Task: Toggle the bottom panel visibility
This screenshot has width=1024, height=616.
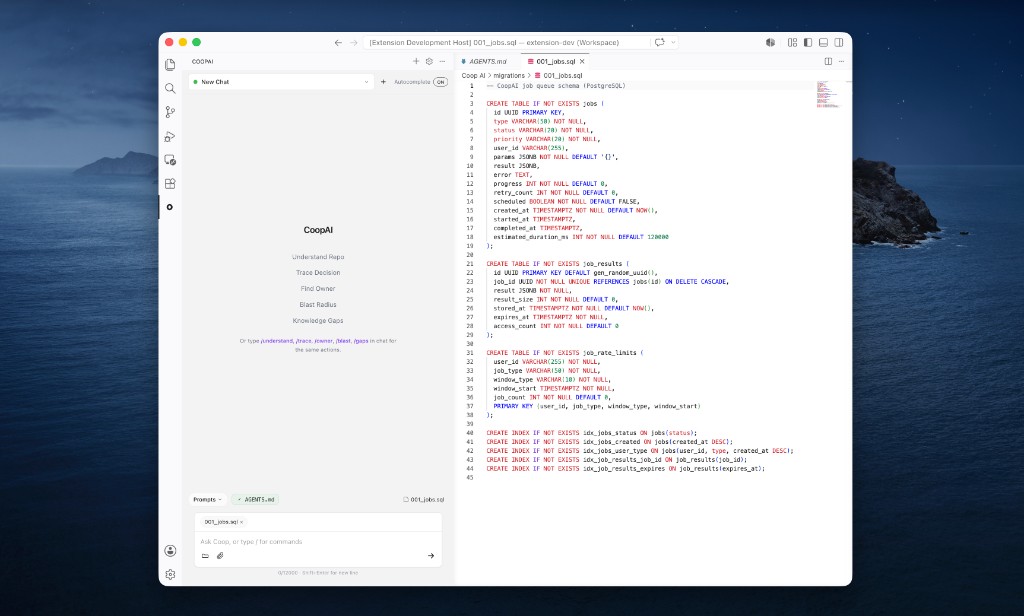Action: [x=824, y=42]
